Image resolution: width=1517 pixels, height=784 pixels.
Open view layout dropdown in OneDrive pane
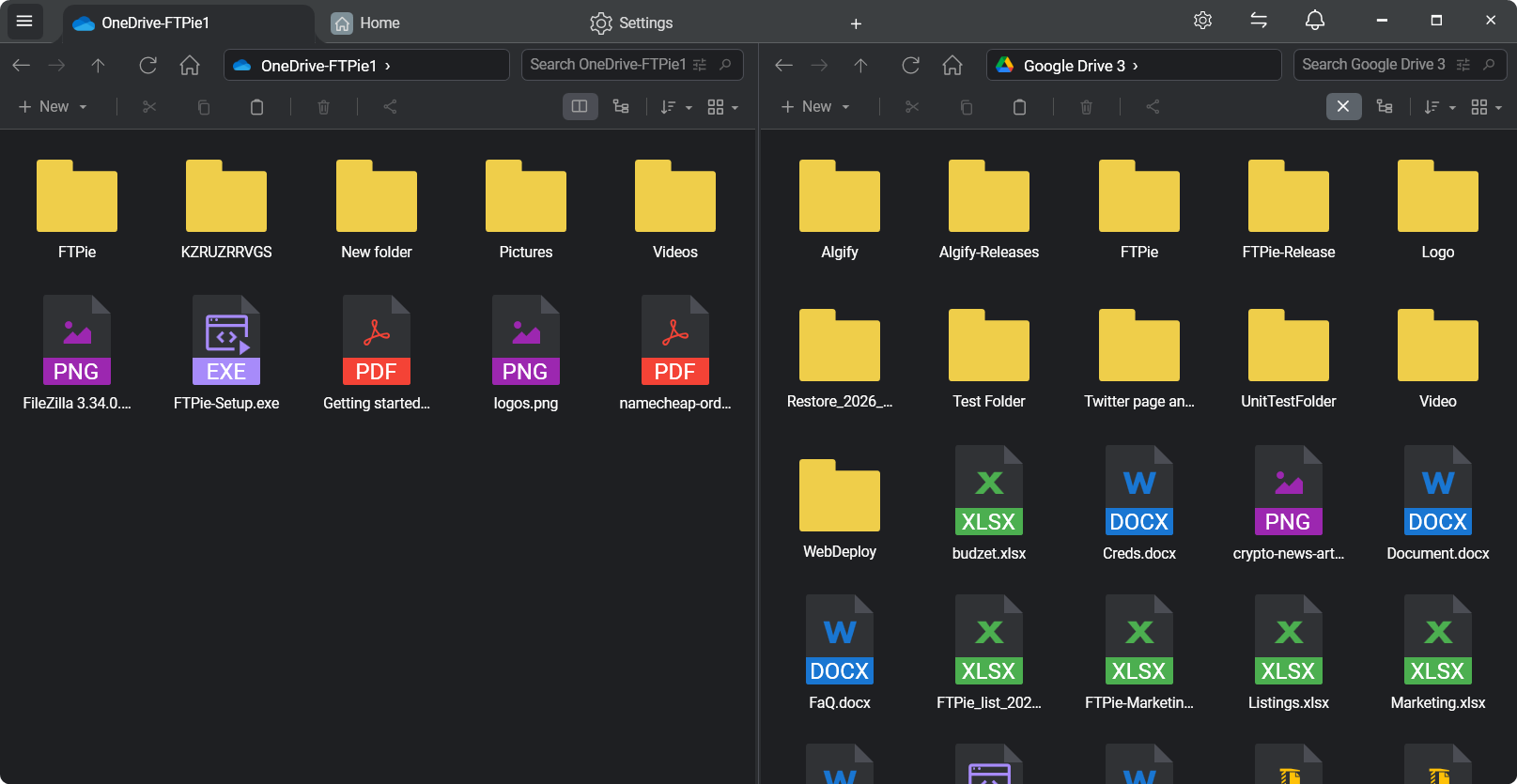[722, 107]
